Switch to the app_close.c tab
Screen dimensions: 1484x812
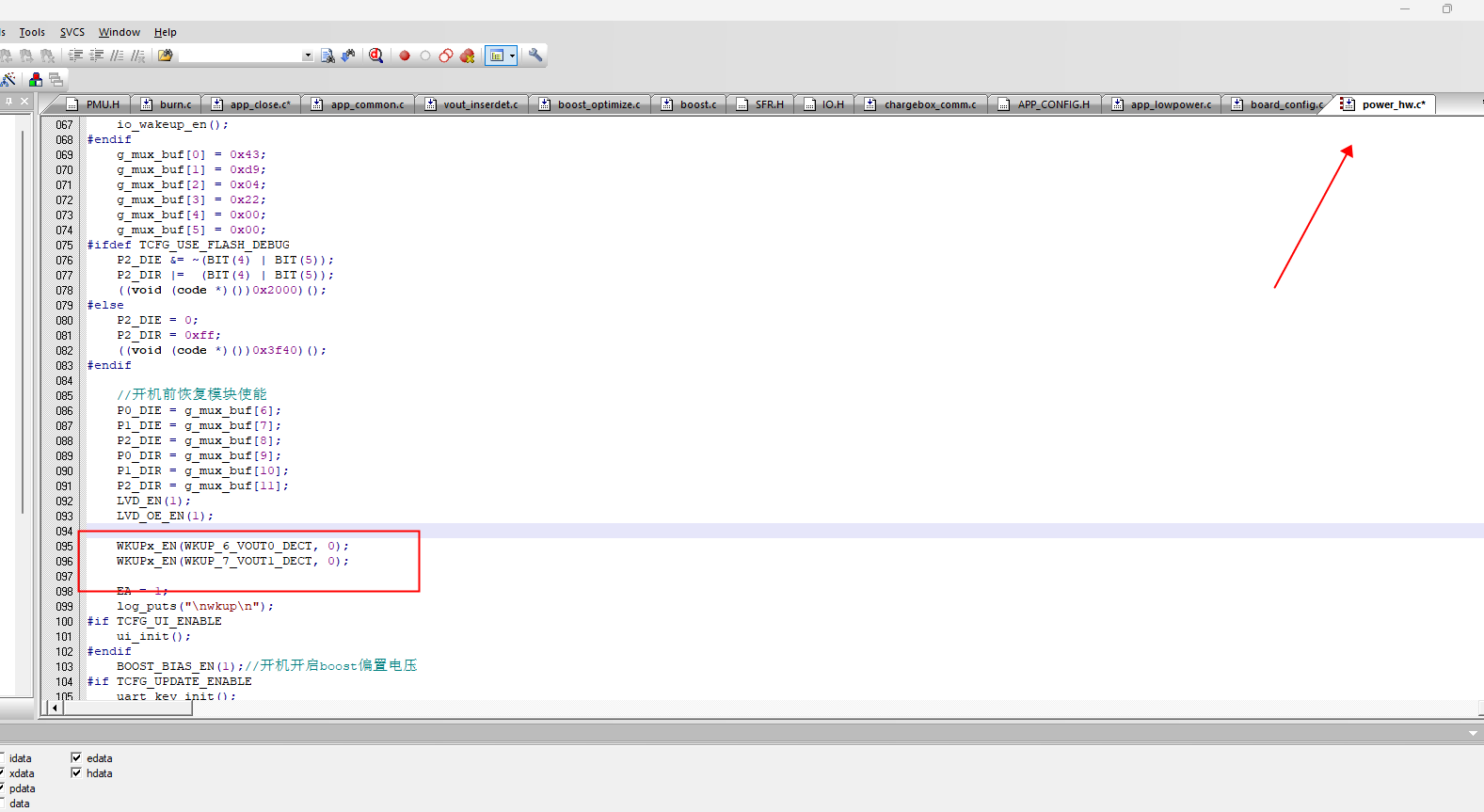(x=251, y=104)
